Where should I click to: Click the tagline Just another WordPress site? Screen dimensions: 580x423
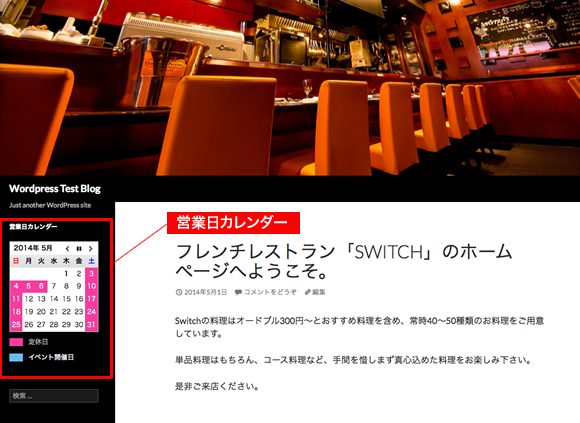(x=50, y=205)
